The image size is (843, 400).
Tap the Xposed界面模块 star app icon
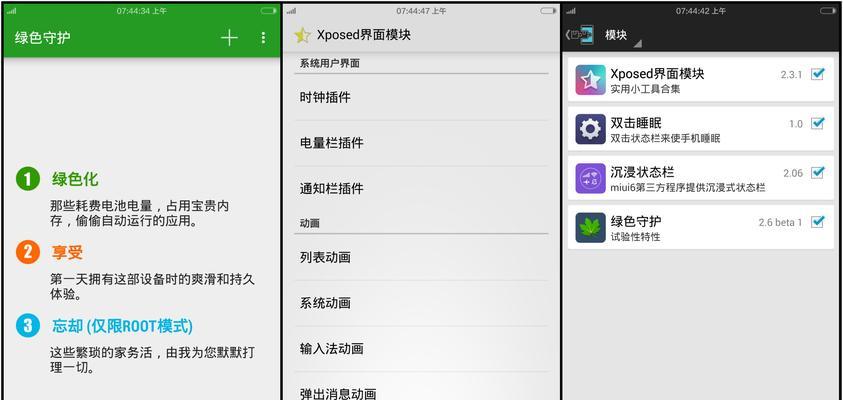click(x=590, y=80)
